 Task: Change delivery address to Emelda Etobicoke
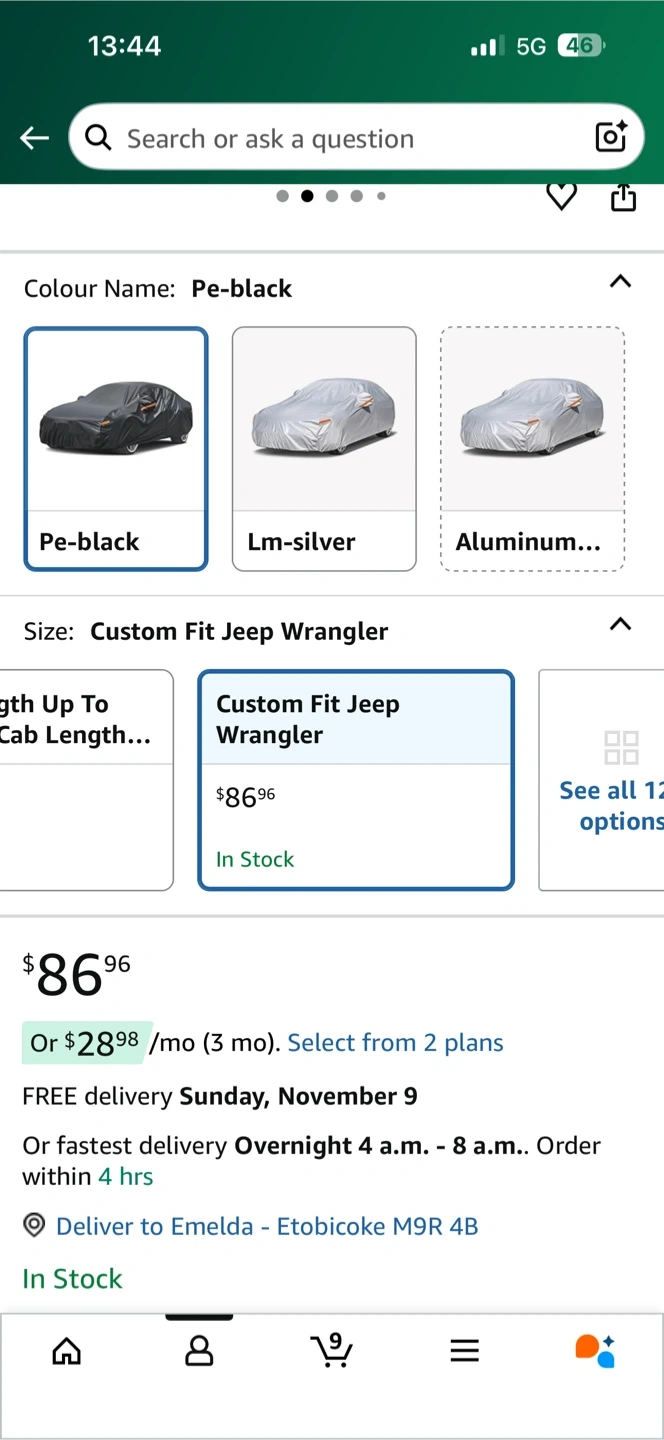tap(266, 1226)
